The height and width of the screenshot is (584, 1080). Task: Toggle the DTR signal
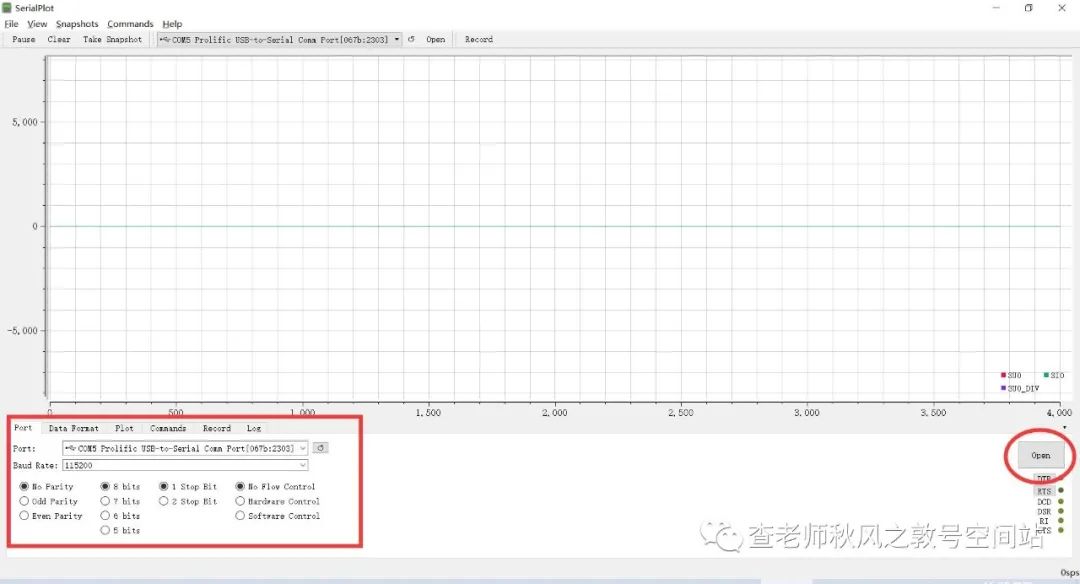click(x=1046, y=478)
